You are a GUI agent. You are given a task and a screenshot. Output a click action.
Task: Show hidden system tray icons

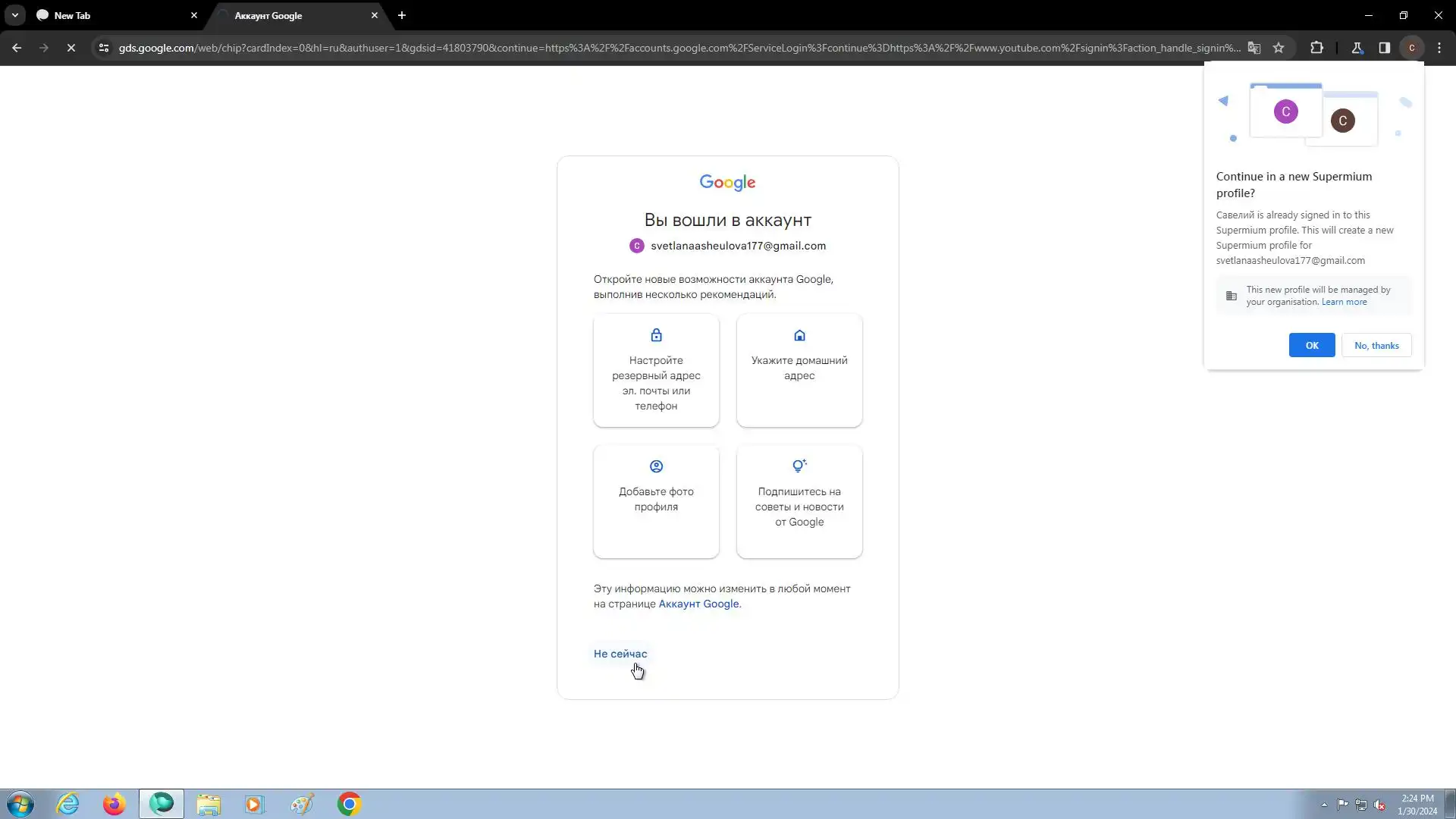[1324, 805]
